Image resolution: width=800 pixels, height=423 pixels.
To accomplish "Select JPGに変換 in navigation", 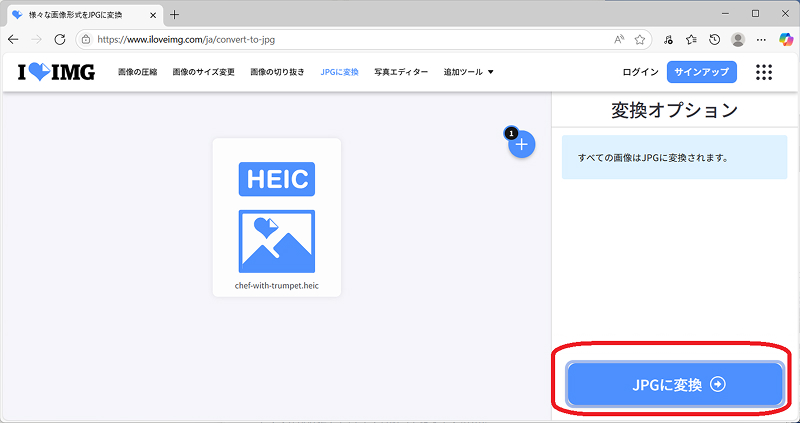I will click(x=339, y=72).
